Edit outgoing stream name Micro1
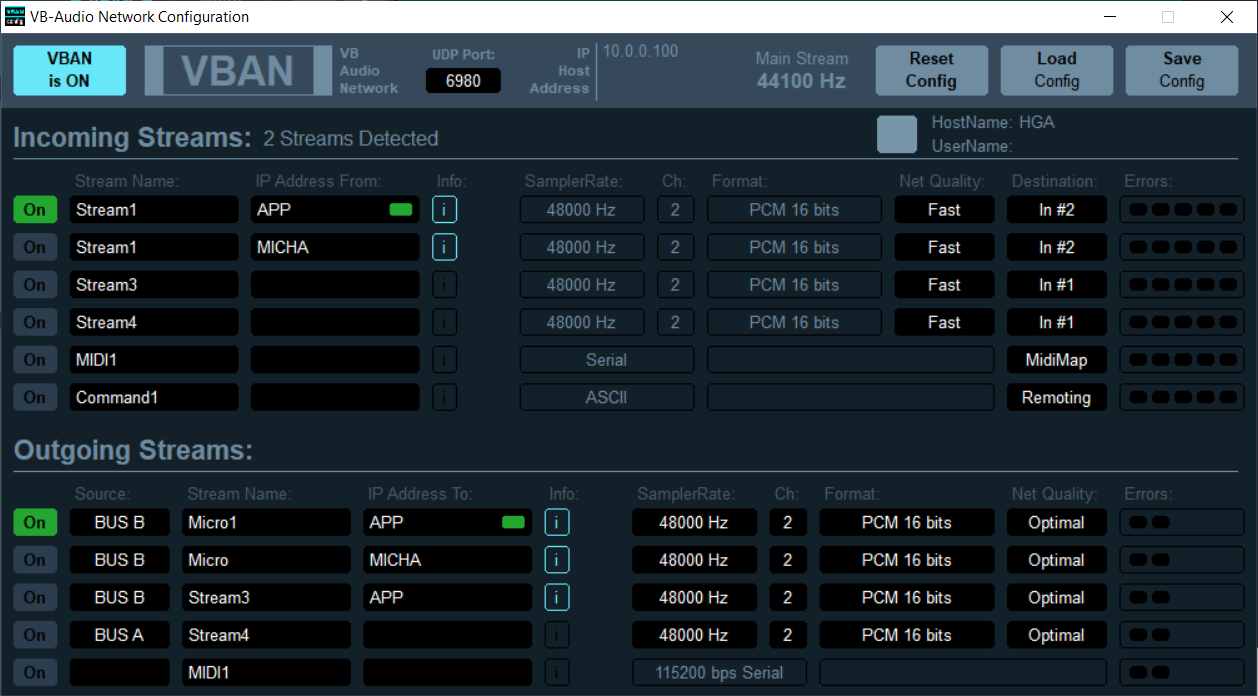 click(x=266, y=522)
